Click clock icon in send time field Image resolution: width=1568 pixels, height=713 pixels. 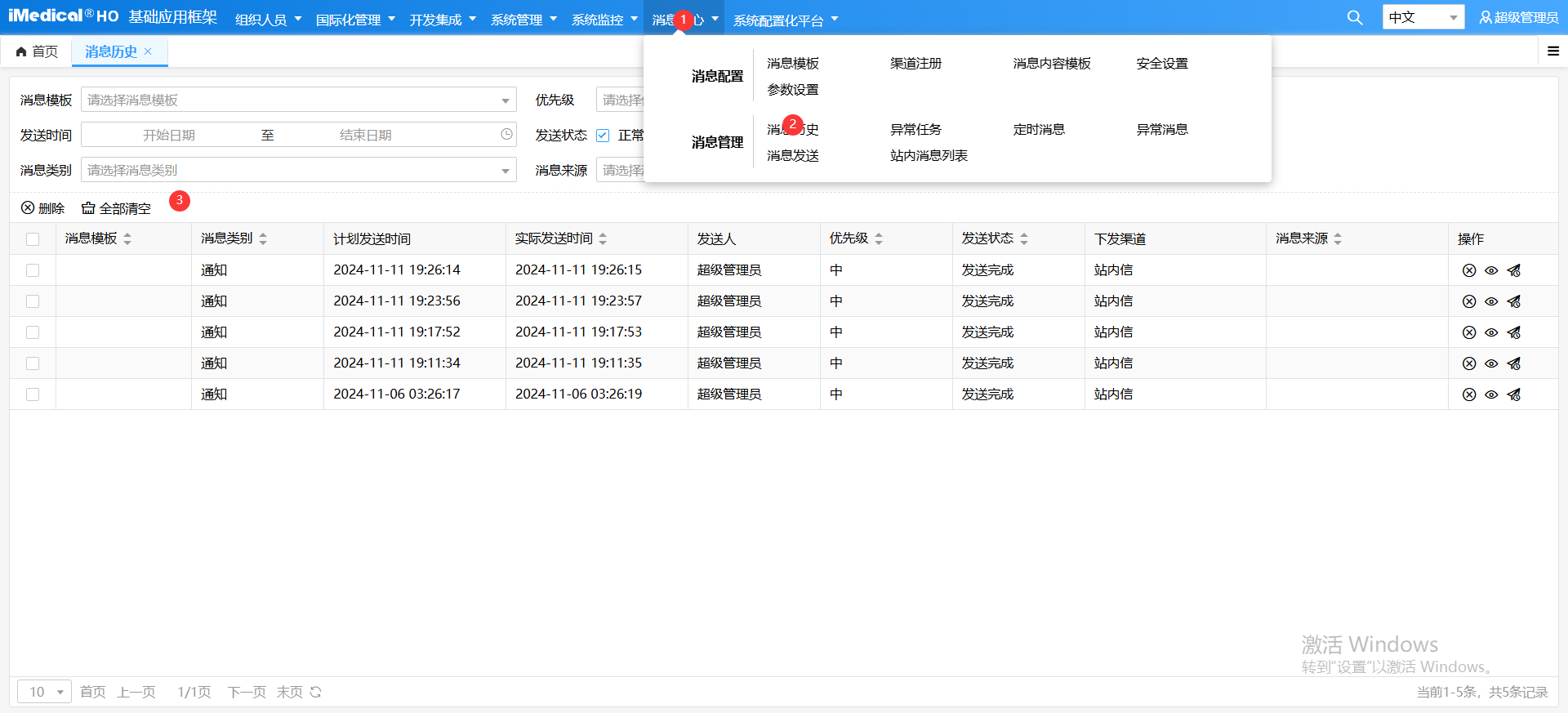point(506,134)
